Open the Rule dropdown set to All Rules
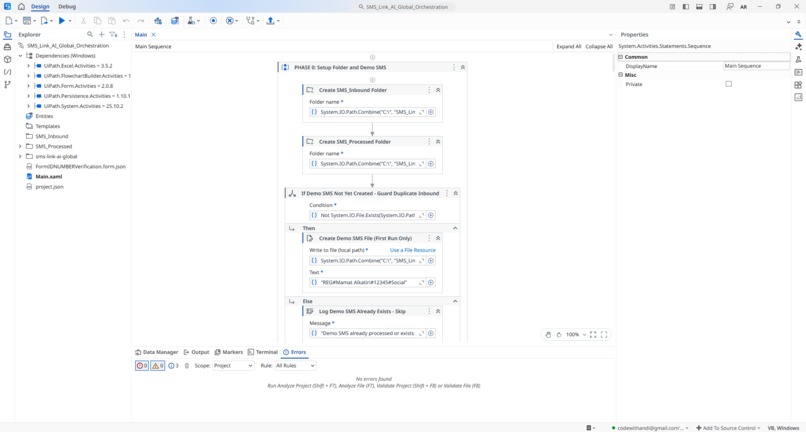 pyautogui.click(x=295, y=366)
